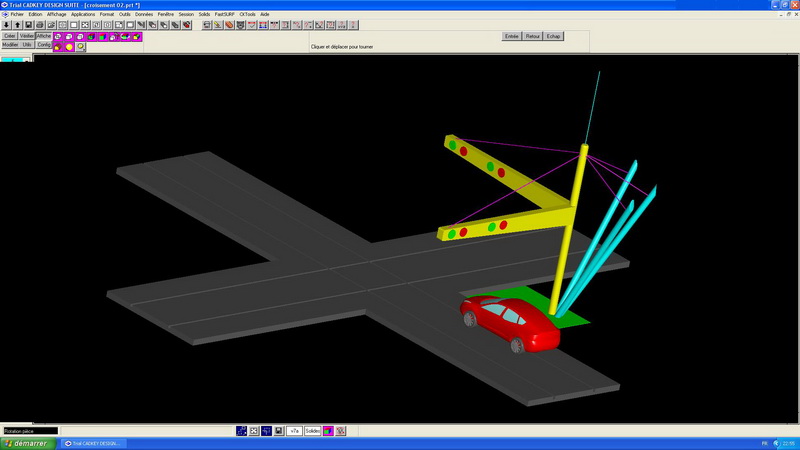
Task: Open the Fichier menu
Action: [17, 14]
